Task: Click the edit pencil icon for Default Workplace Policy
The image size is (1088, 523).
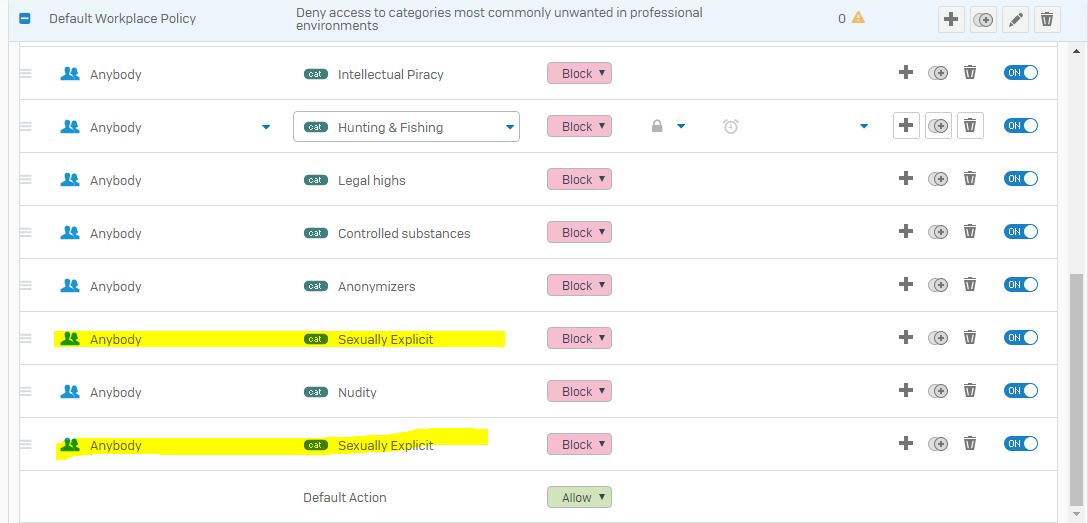Action: 1015,19
